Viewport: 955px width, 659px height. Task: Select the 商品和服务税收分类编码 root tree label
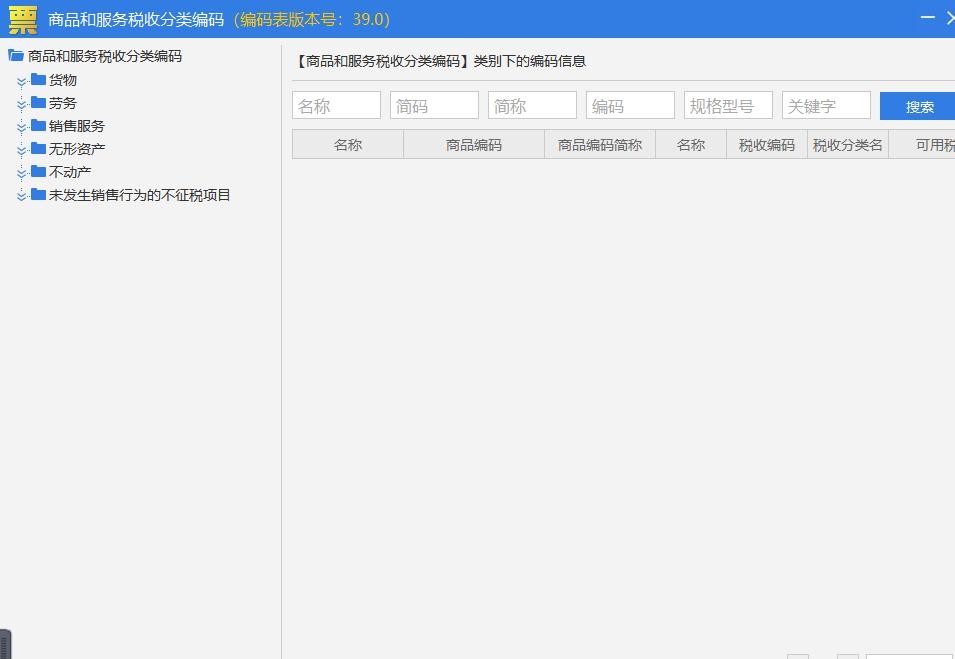(105, 57)
